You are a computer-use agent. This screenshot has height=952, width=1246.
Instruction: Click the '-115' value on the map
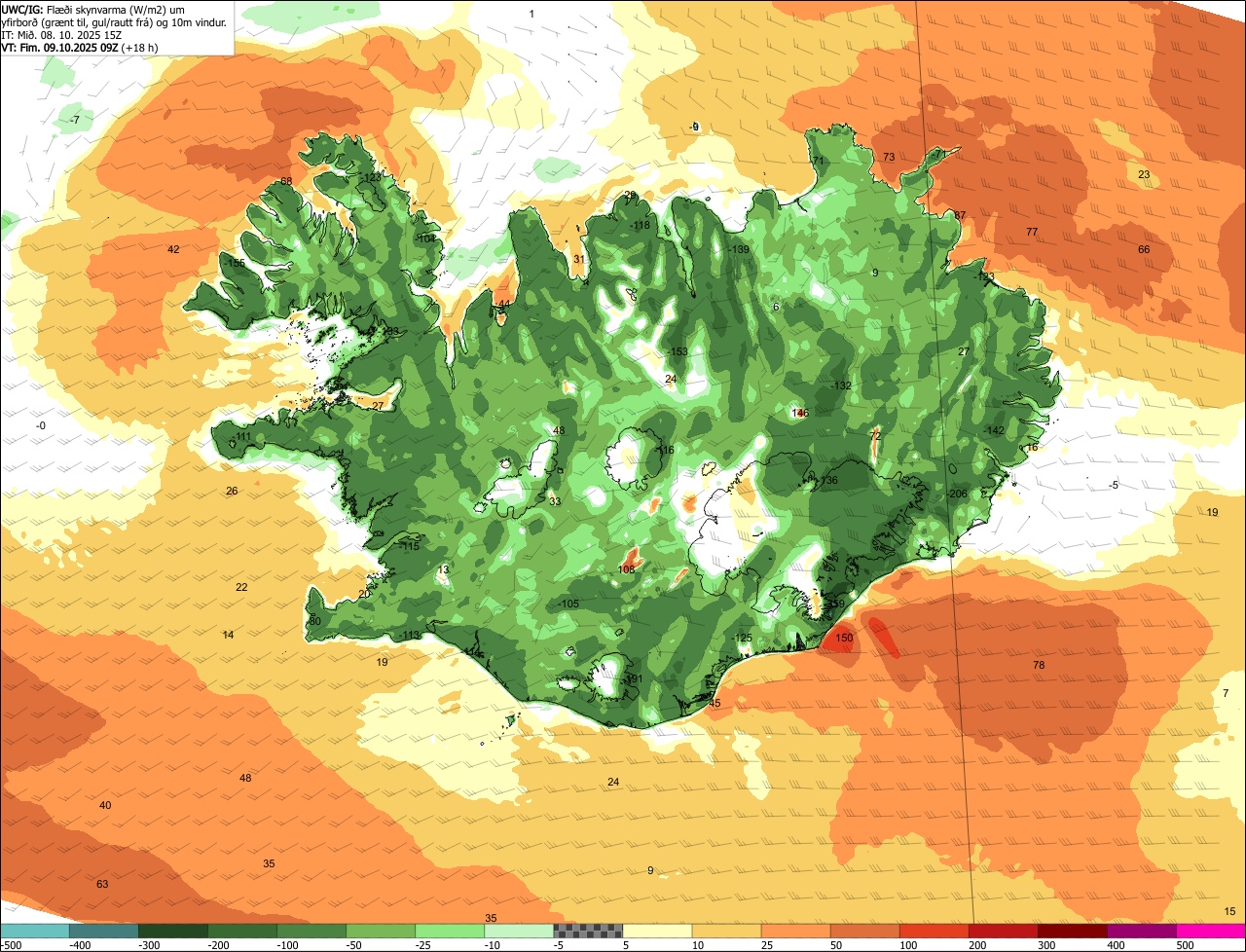point(409,547)
